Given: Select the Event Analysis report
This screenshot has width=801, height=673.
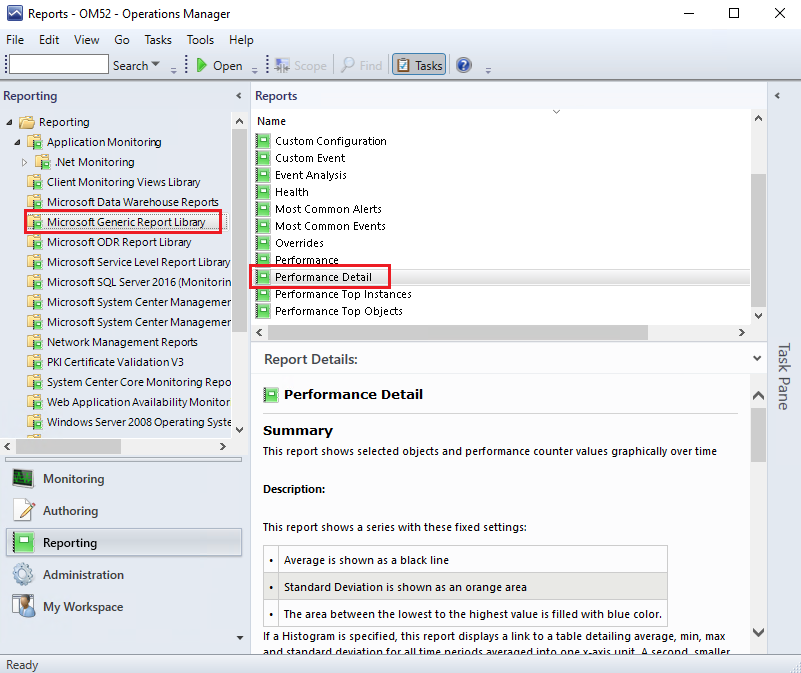Looking at the screenshot, I should (311, 175).
